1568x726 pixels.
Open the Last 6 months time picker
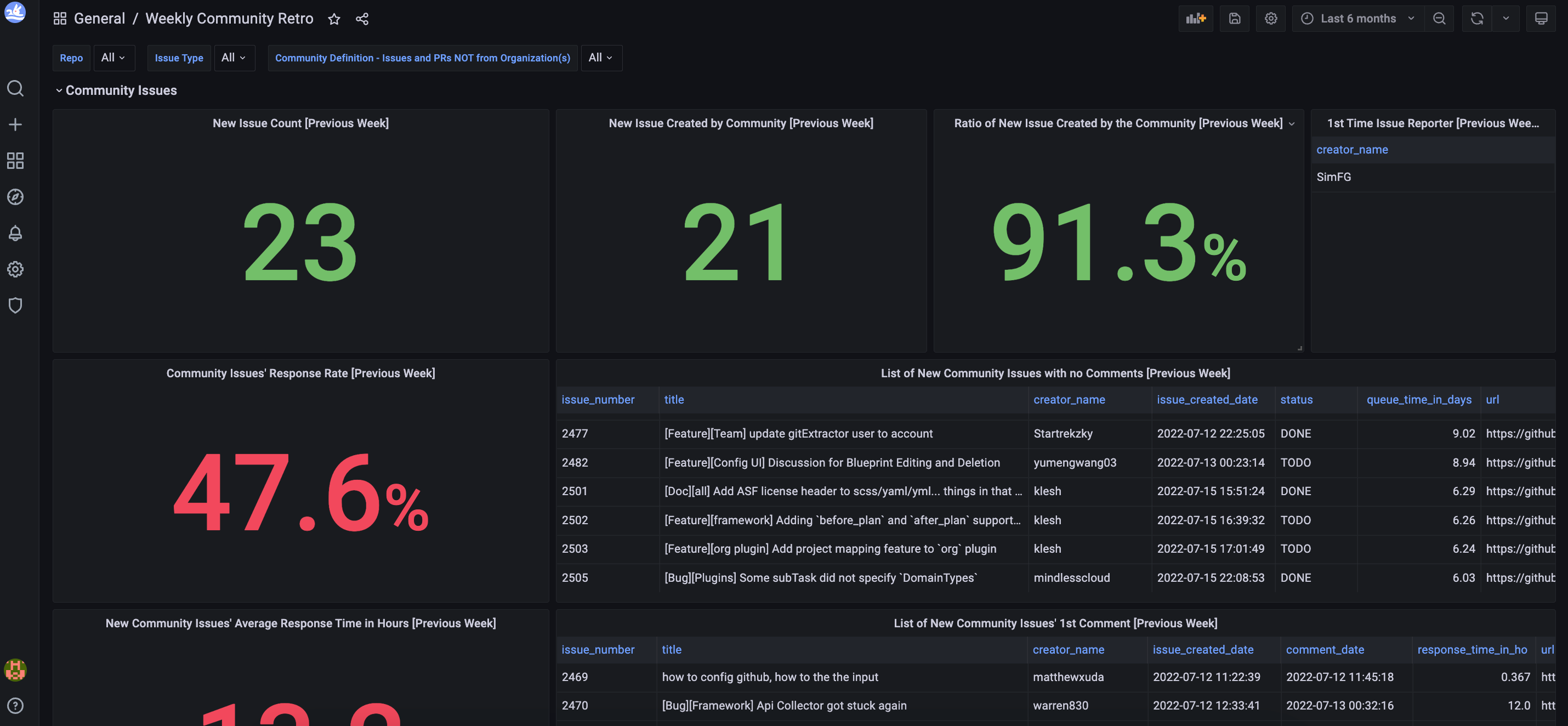[1357, 19]
